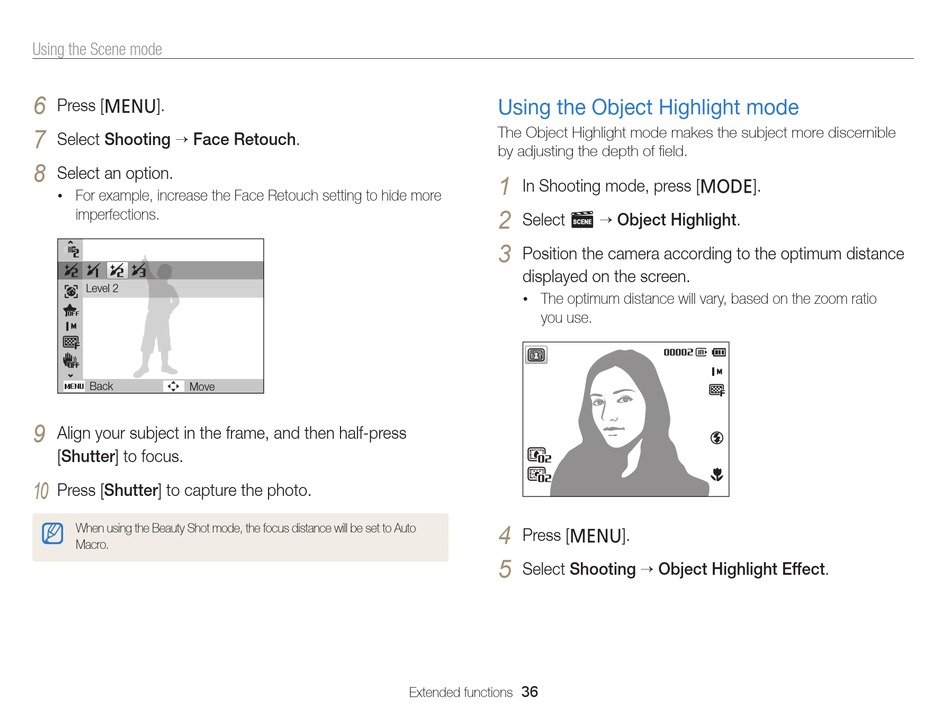Click 'Object Highlight Effect' bold text
This screenshot has width=950, height=703.
[x=742, y=569]
